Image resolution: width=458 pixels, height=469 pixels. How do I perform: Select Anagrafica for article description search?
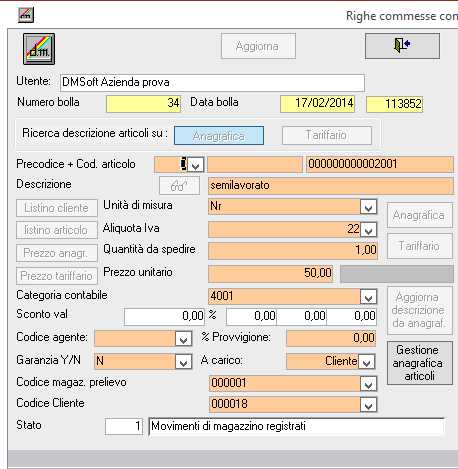(x=219, y=135)
